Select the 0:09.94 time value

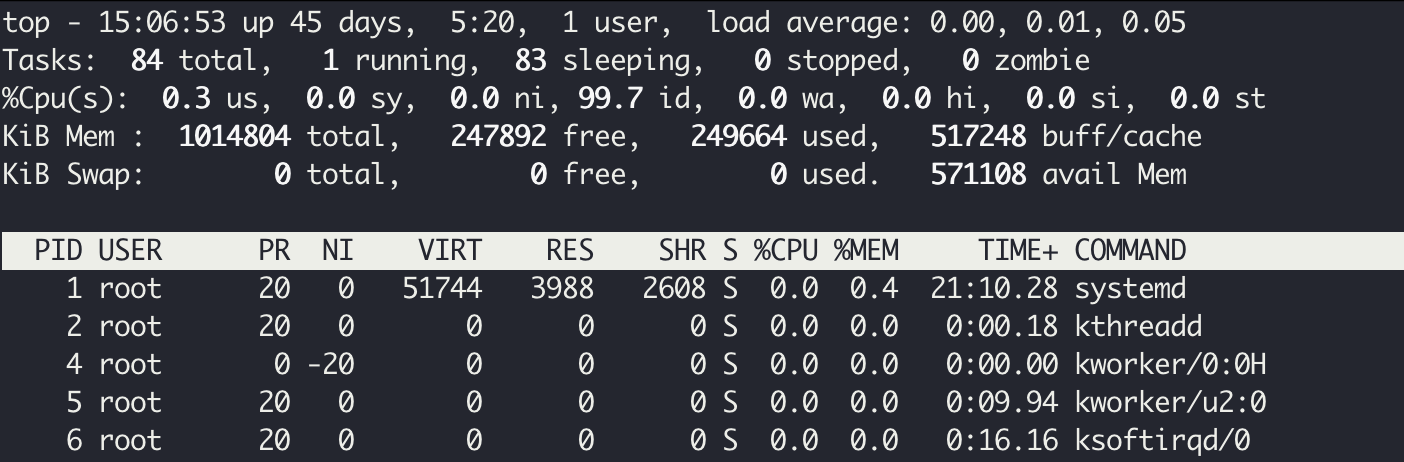1001,403
